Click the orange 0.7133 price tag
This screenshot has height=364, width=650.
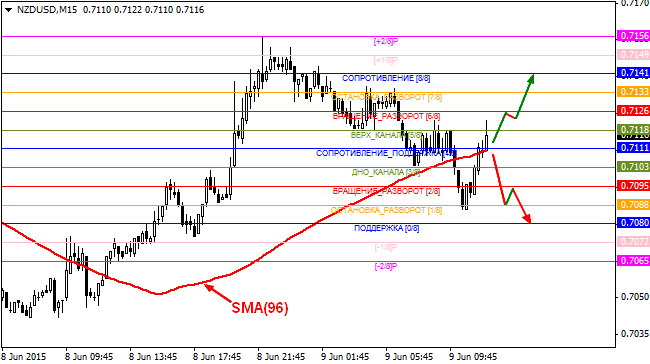(633, 92)
